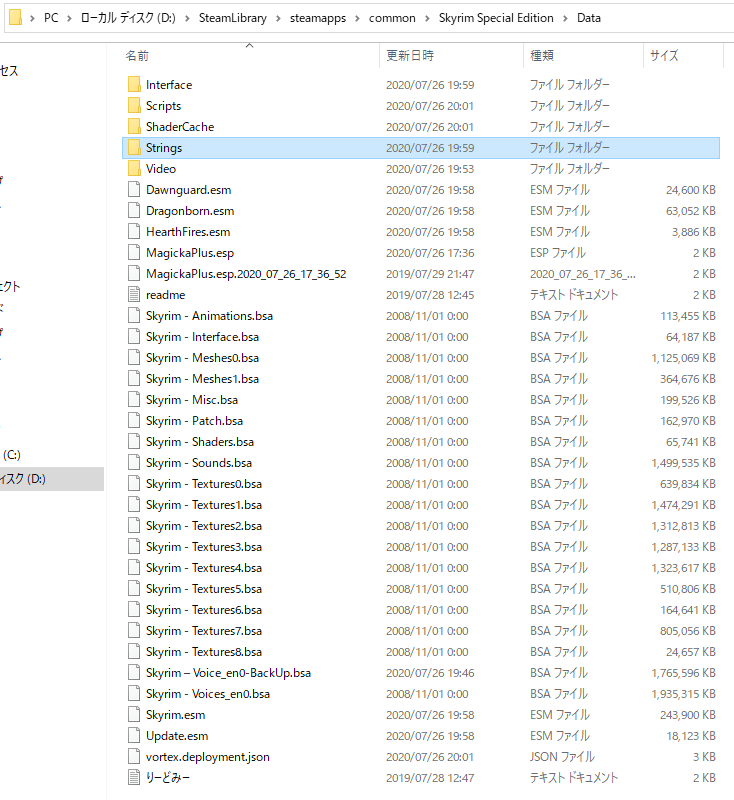Viewport: 734px width, 800px height.
Task: Click the Skyrim - Animations.bsa file icon
Action: pyautogui.click(x=134, y=316)
